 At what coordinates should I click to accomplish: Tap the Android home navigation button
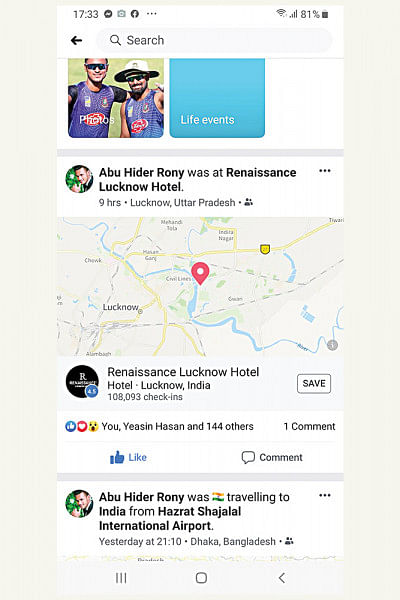coord(201,578)
